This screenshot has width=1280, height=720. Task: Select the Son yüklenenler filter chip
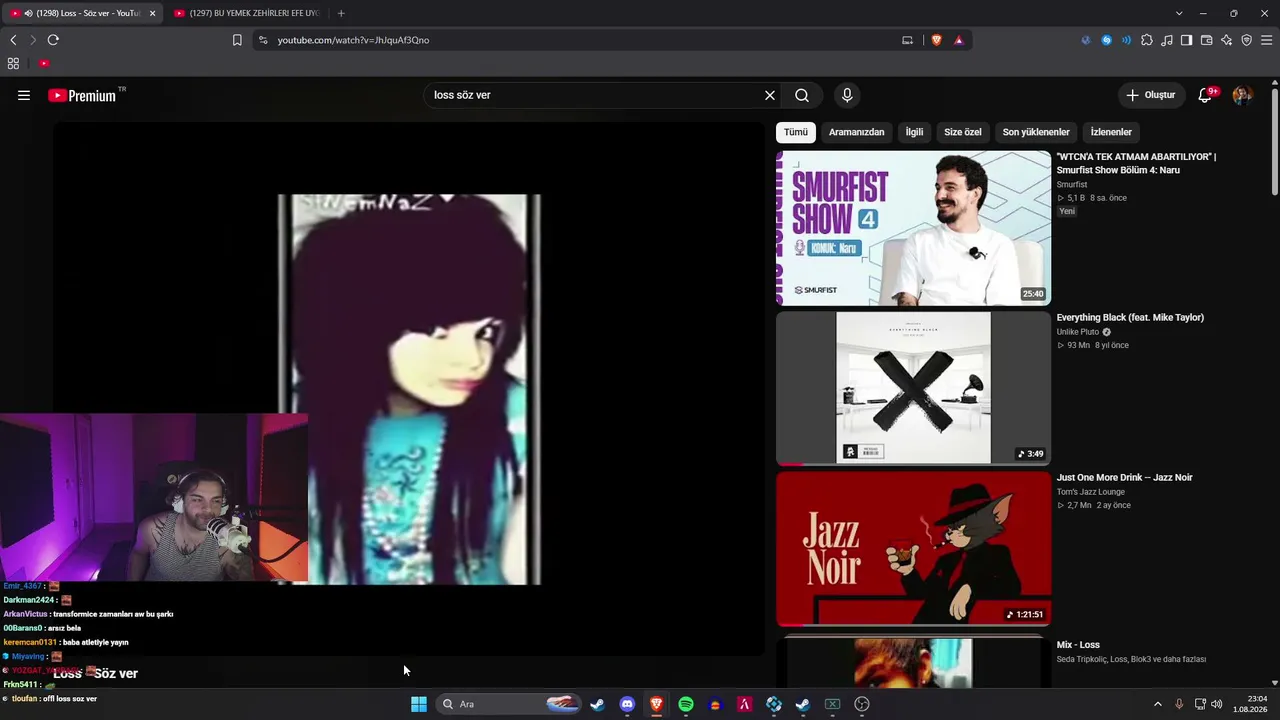tap(1036, 132)
